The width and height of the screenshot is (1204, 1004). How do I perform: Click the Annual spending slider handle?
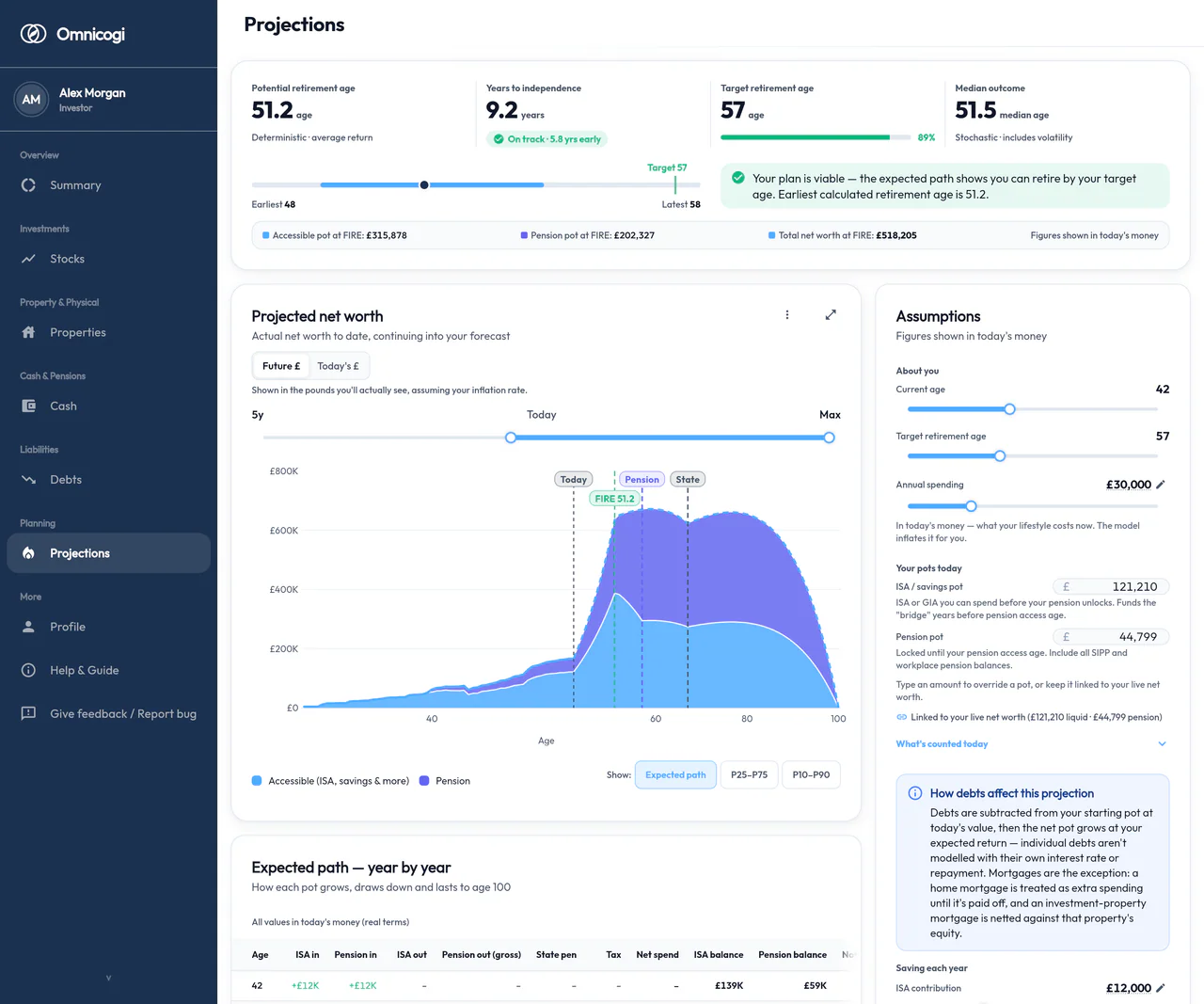pyautogui.click(x=971, y=506)
